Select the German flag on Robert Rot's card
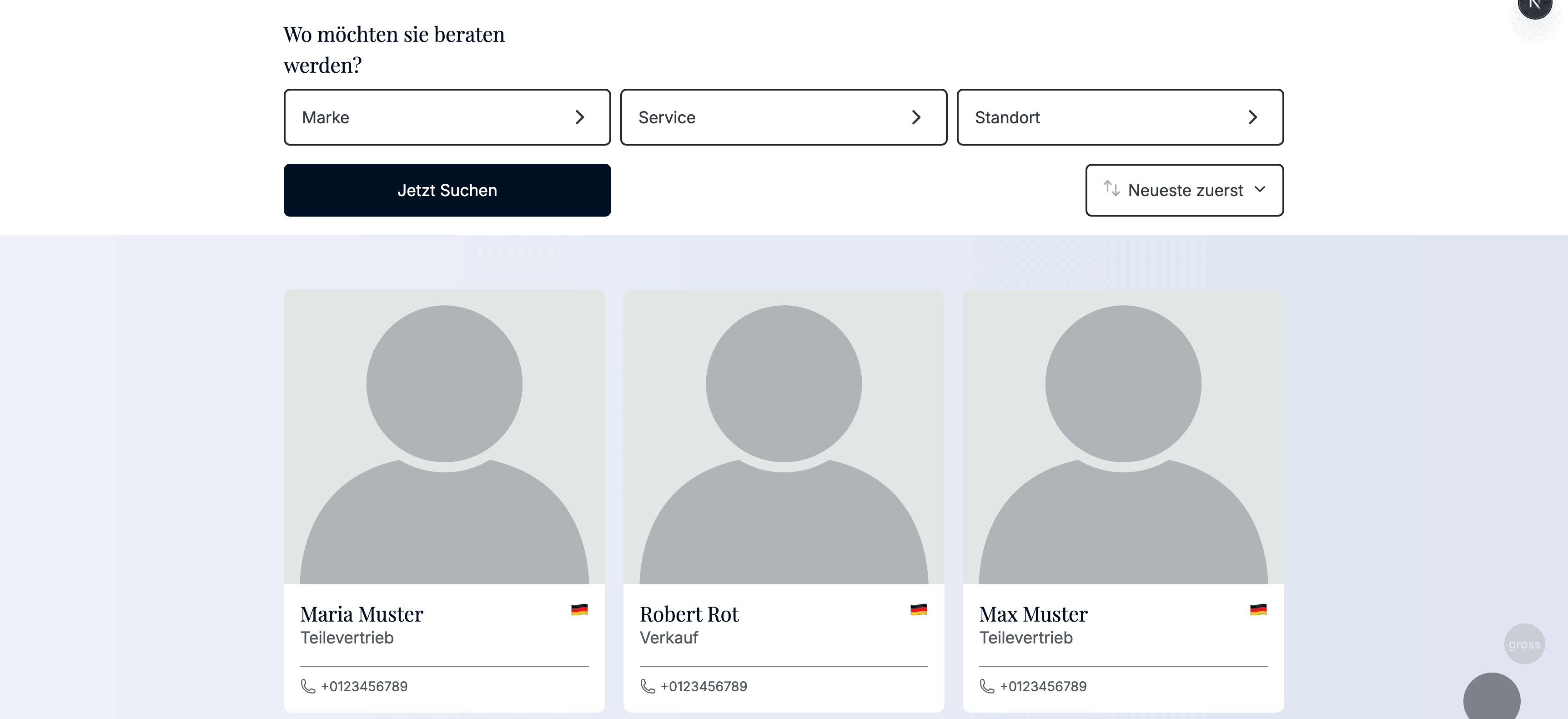Screen dimensions: 1568x719 click(919, 609)
